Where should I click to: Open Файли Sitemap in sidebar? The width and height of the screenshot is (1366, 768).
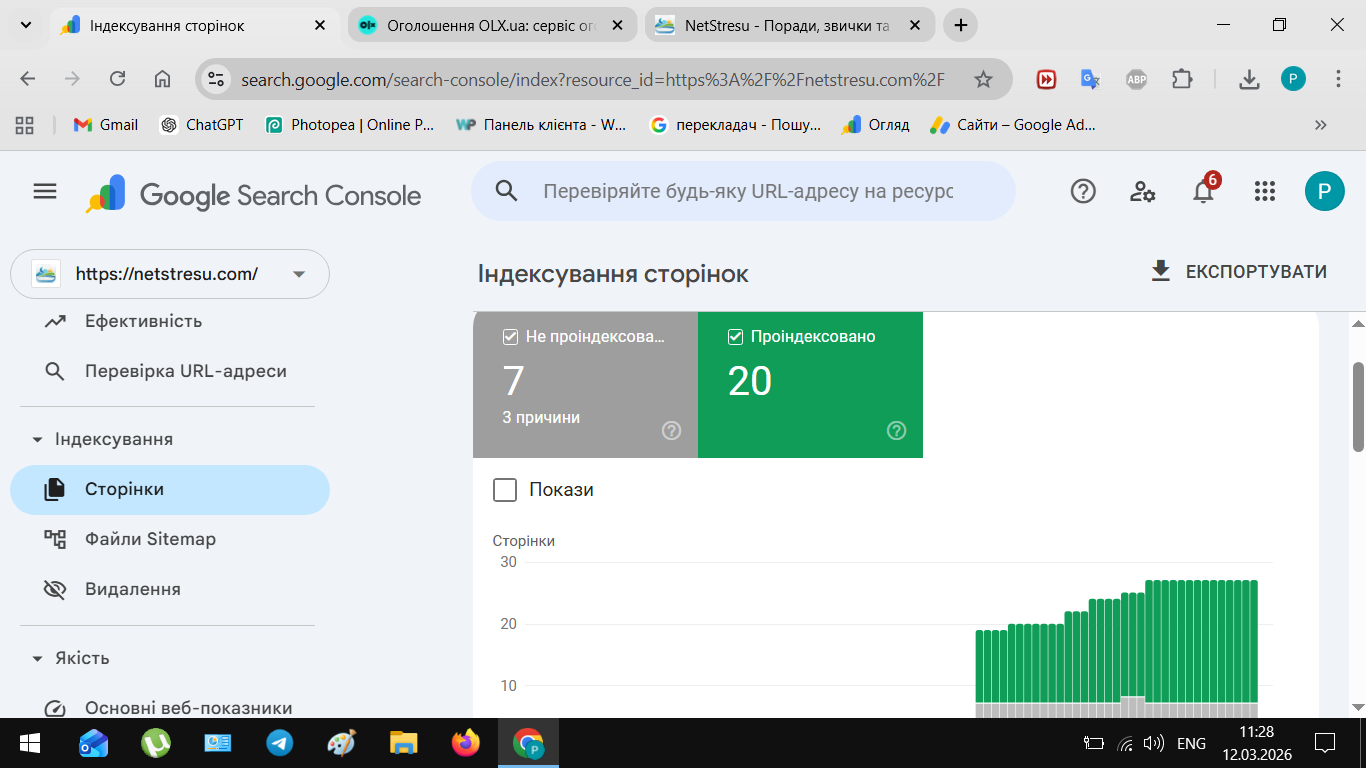tap(150, 539)
